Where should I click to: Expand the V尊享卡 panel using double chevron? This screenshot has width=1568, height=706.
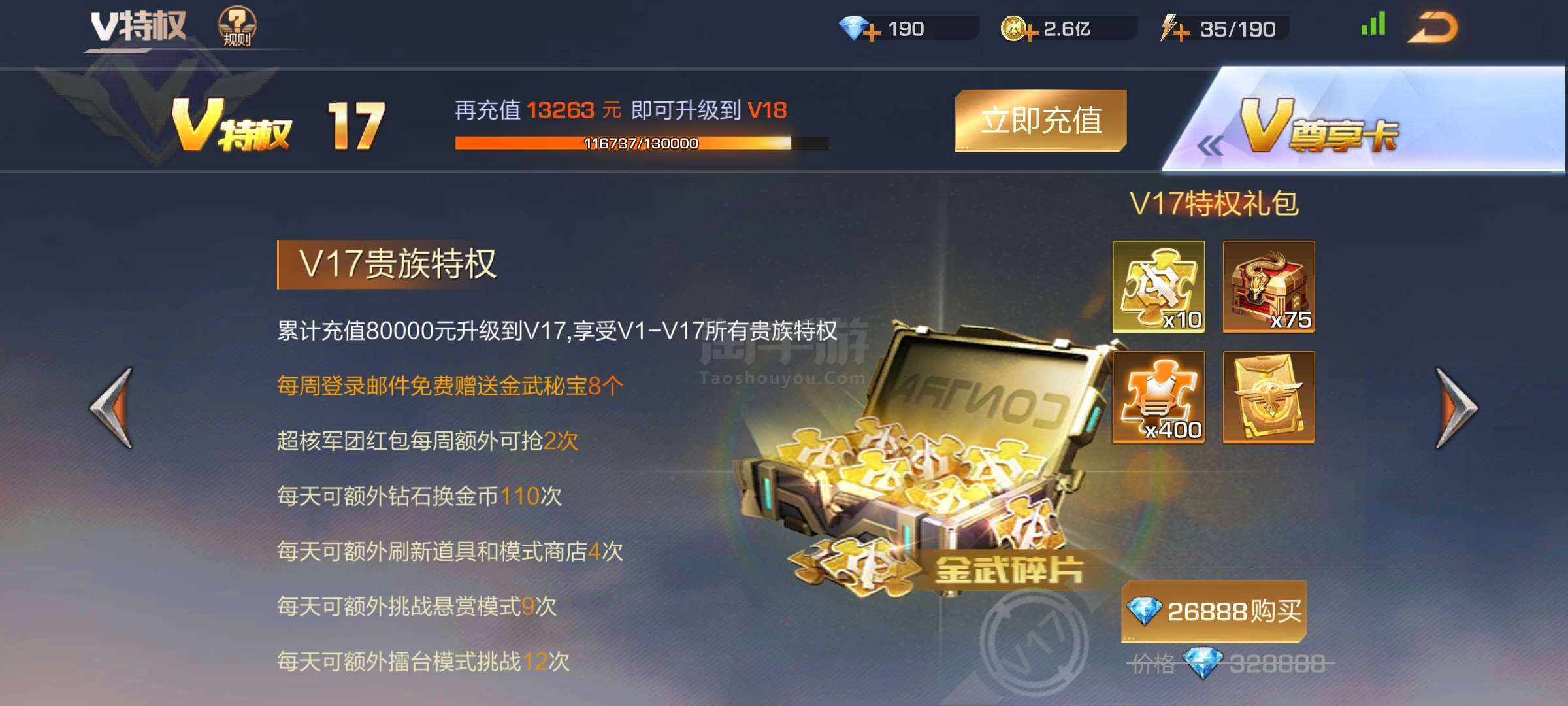tap(1211, 146)
